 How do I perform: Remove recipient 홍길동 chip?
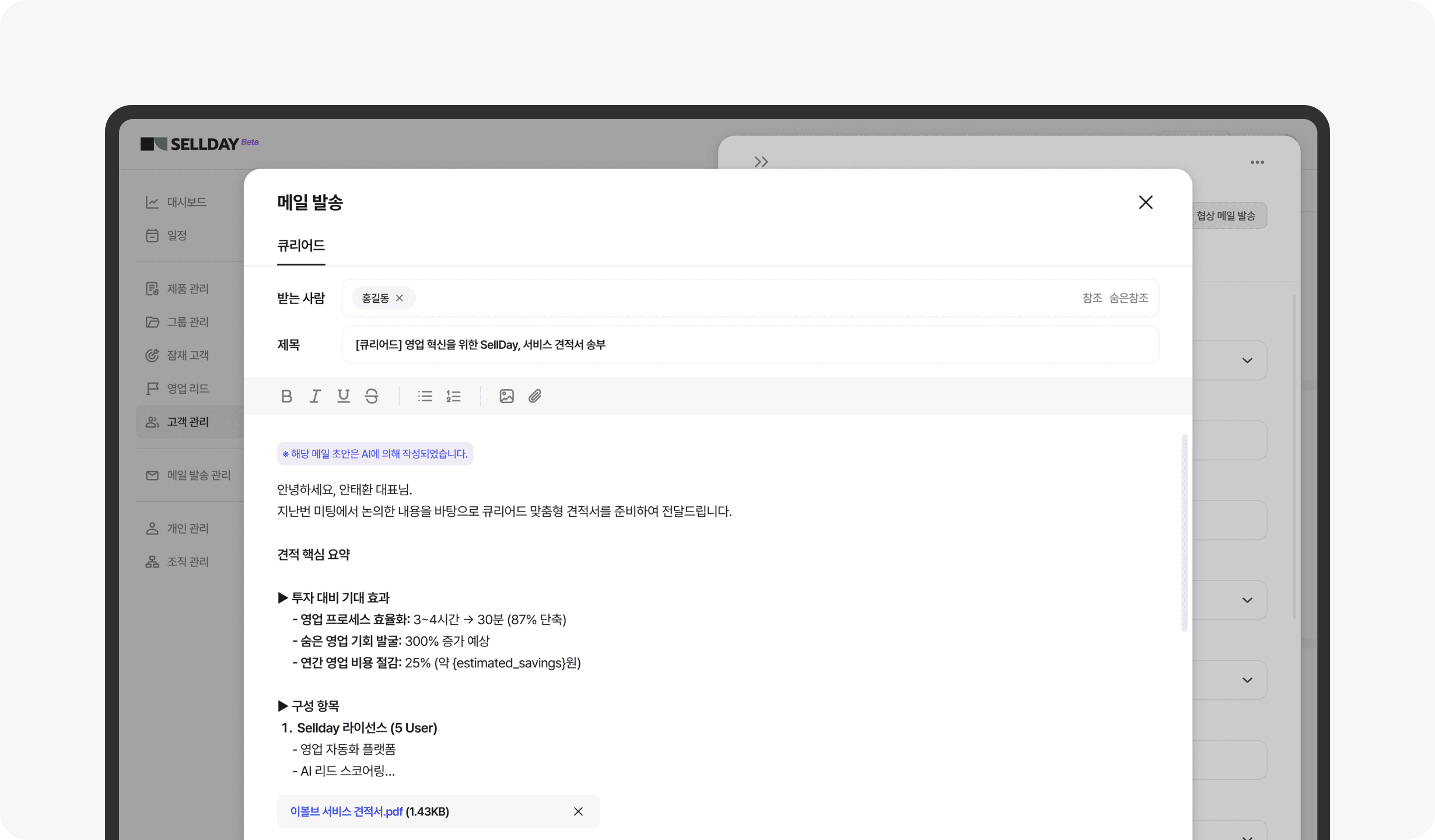[400, 298]
